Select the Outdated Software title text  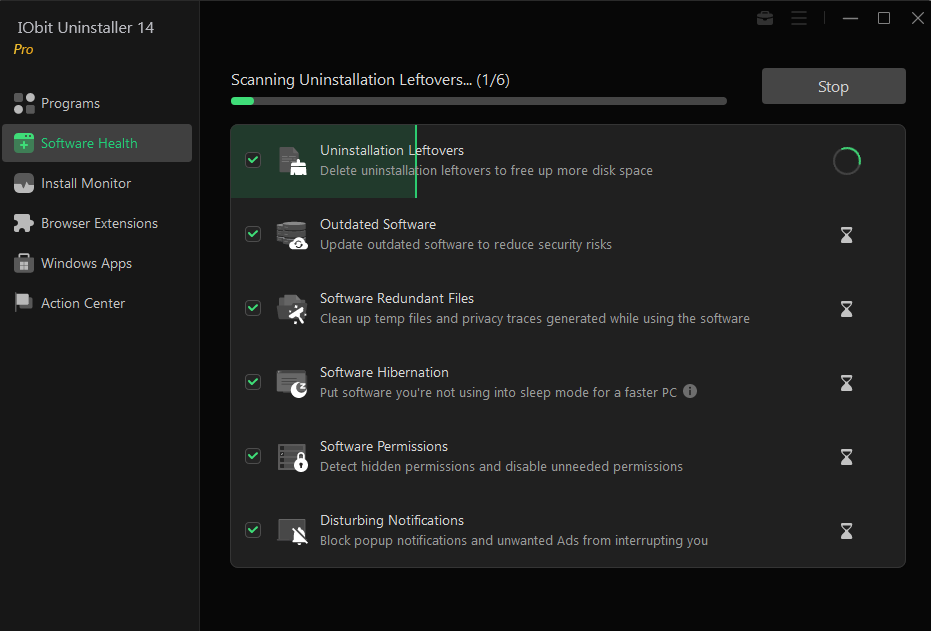pyautogui.click(x=378, y=224)
